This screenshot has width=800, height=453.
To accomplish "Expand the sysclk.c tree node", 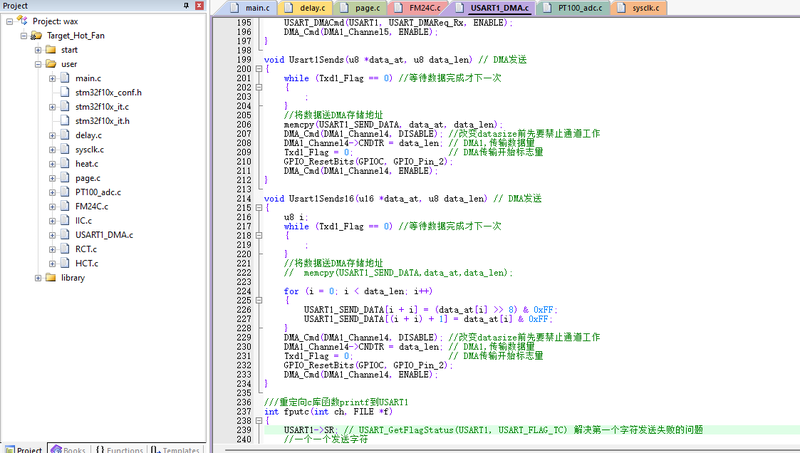I will click(52, 150).
